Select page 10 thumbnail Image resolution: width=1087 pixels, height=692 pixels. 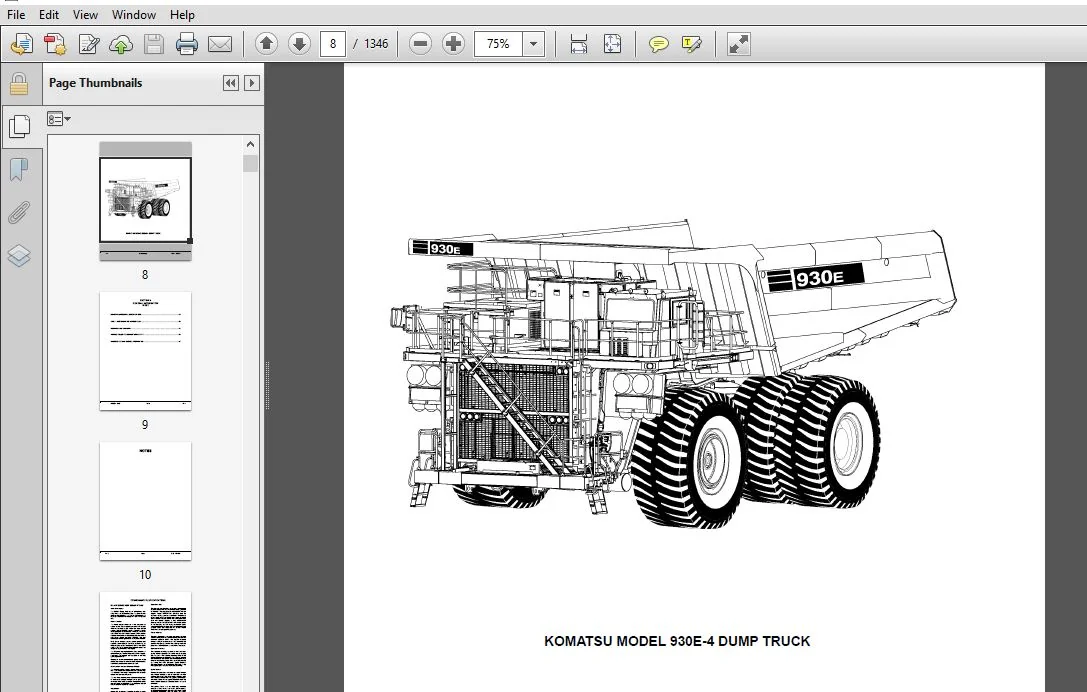[146, 501]
